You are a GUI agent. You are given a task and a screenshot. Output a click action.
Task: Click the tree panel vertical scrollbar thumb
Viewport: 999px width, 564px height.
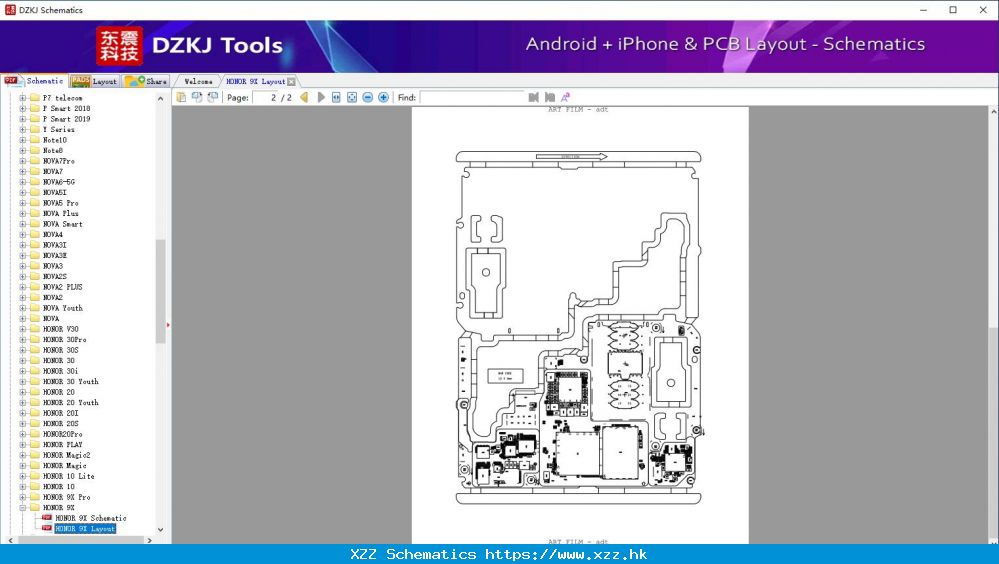(x=161, y=292)
